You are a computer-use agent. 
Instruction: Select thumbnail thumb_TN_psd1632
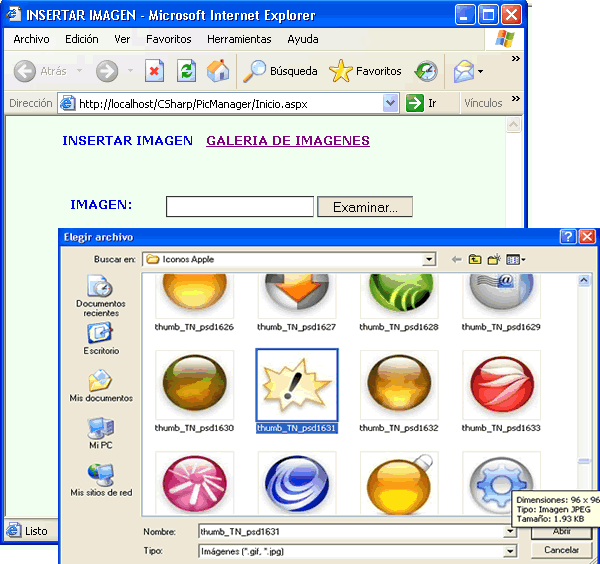click(x=399, y=391)
